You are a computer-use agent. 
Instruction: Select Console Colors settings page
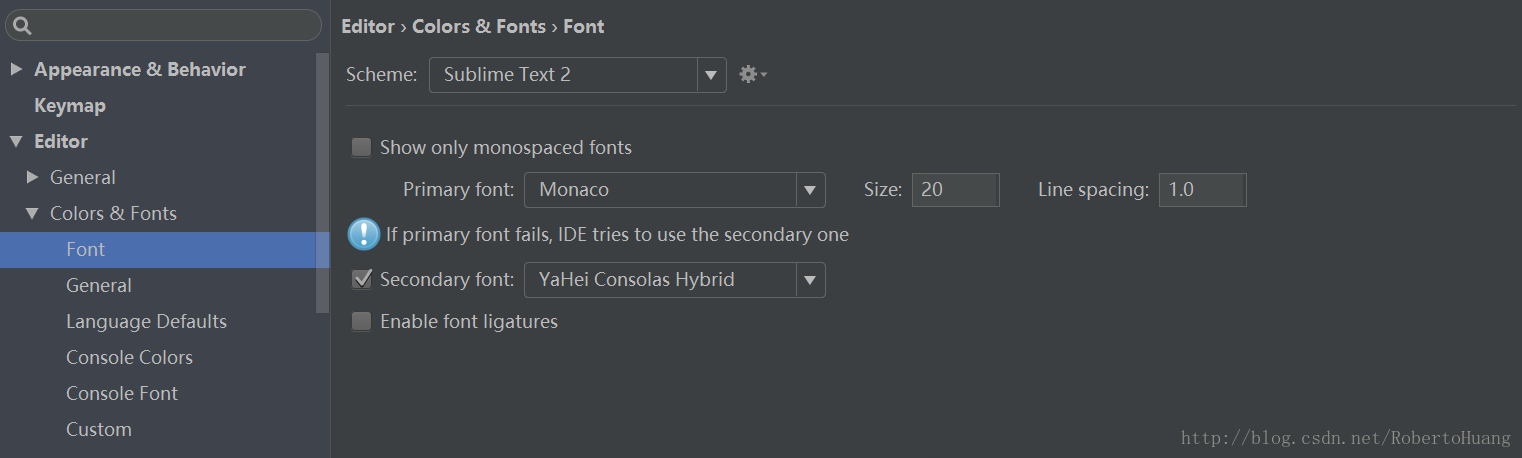[x=129, y=357]
